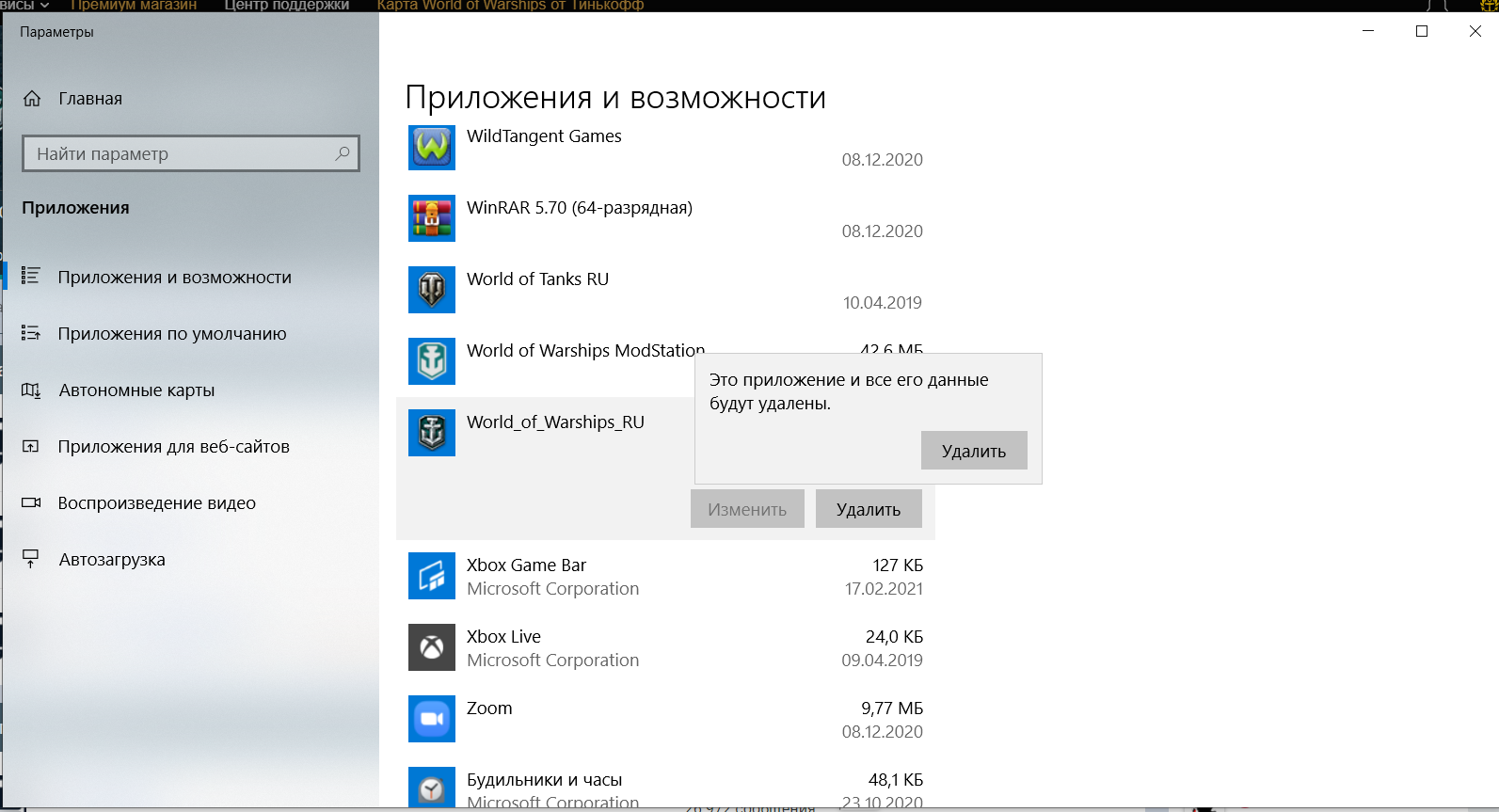Screen dimensions: 1499x812
Task: Click the World of Tanks RU icon
Action: pyautogui.click(x=432, y=291)
